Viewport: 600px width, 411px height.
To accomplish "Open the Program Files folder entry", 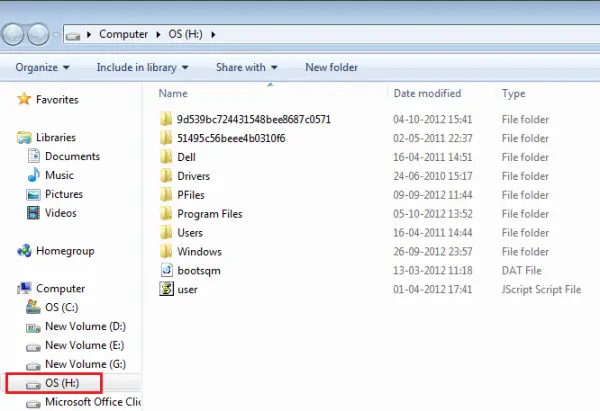I will point(209,214).
